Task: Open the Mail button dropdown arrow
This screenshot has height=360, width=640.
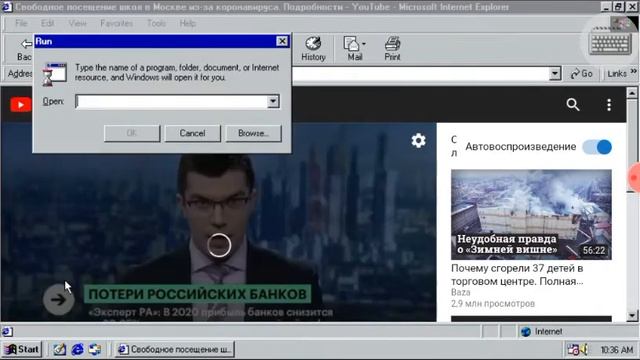Action: 364,44
